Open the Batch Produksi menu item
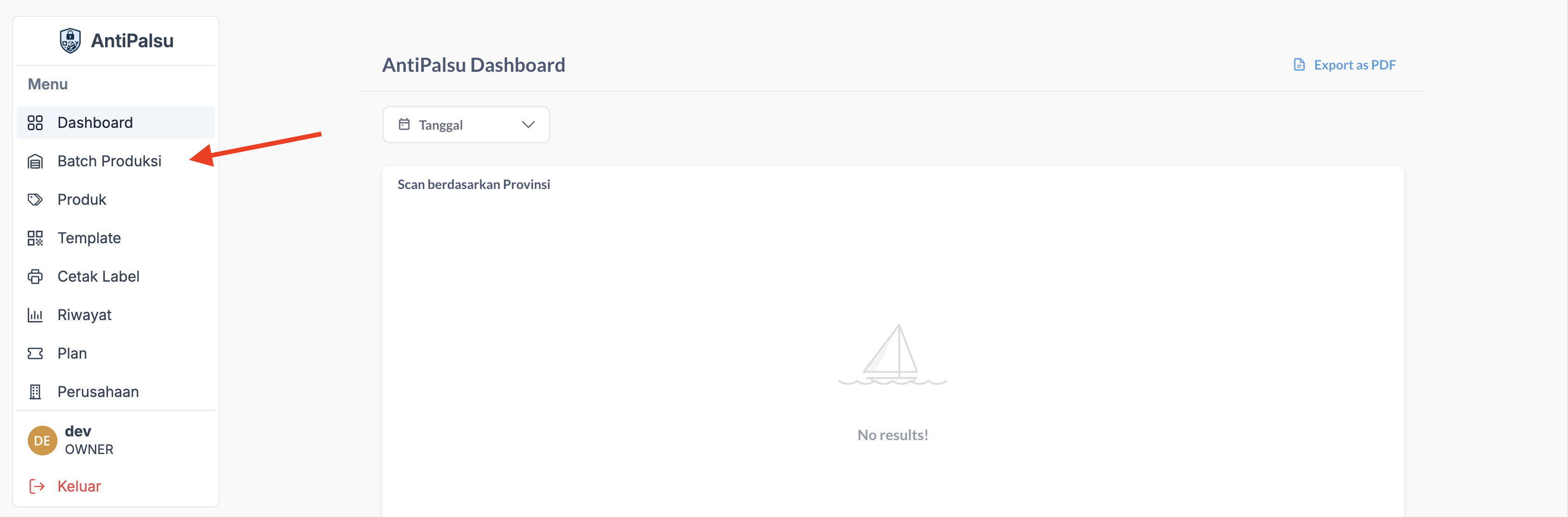The image size is (1568, 517). [110, 161]
